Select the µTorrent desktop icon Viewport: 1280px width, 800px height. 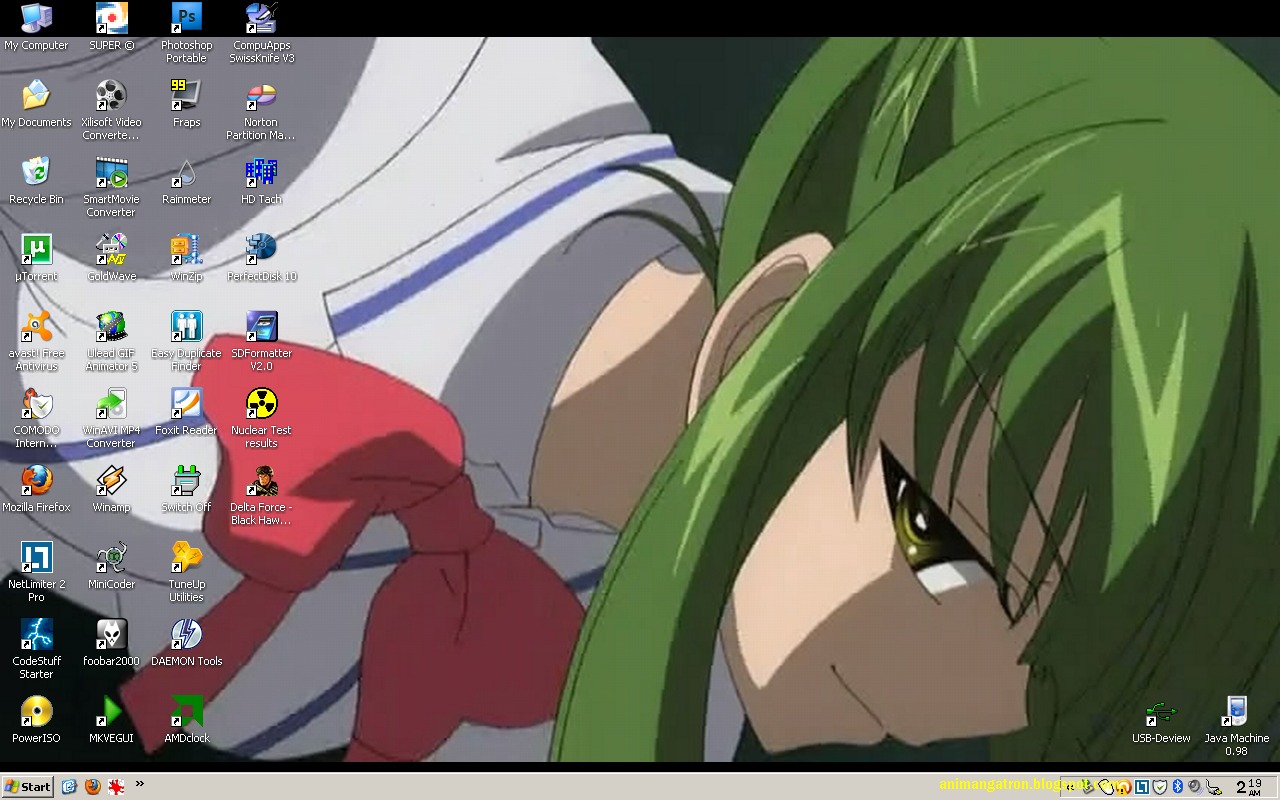pos(36,258)
